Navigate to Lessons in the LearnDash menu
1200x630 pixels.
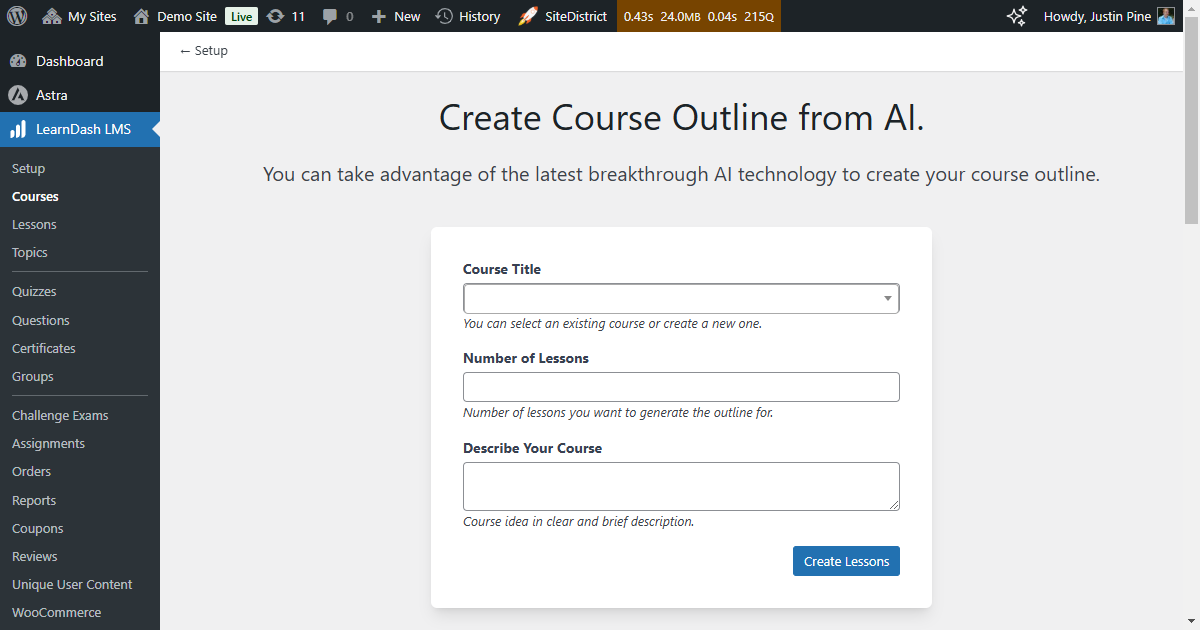34,224
